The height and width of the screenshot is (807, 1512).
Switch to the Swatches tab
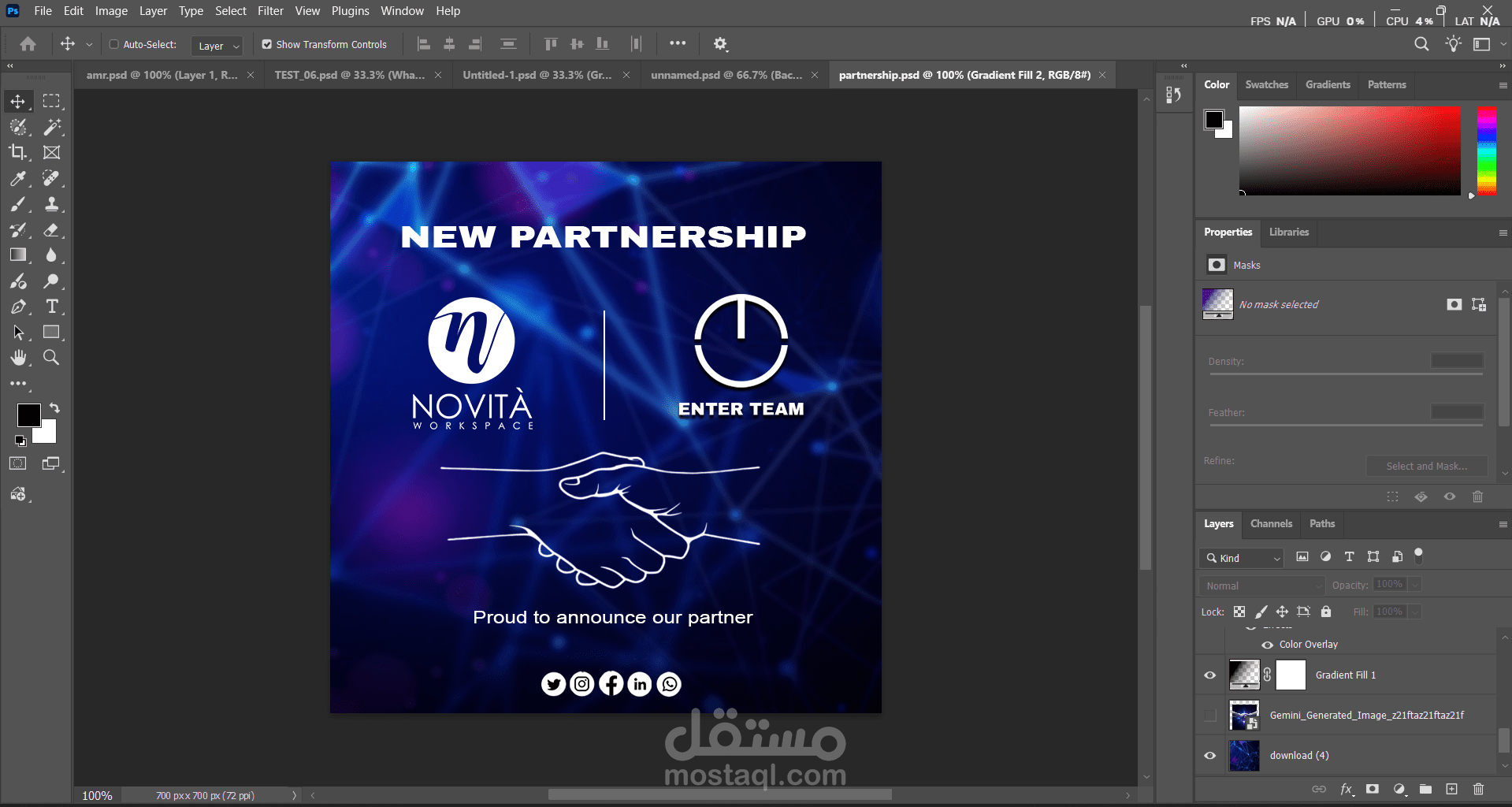1266,84
